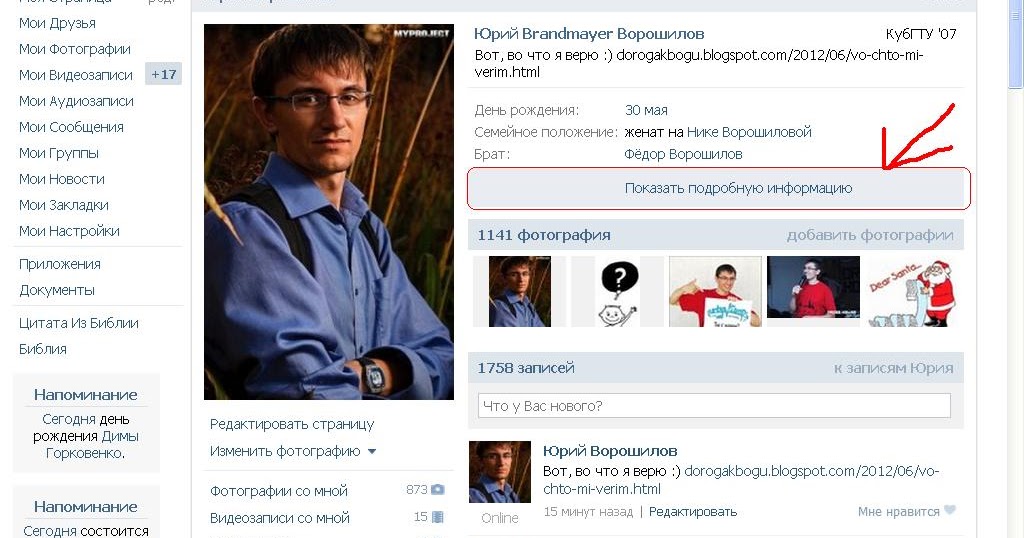Image resolution: width=1024 pixels, height=538 pixels.
Task: Click Редактировать страницу under the profile photo
Action: (x=292, y=424)
